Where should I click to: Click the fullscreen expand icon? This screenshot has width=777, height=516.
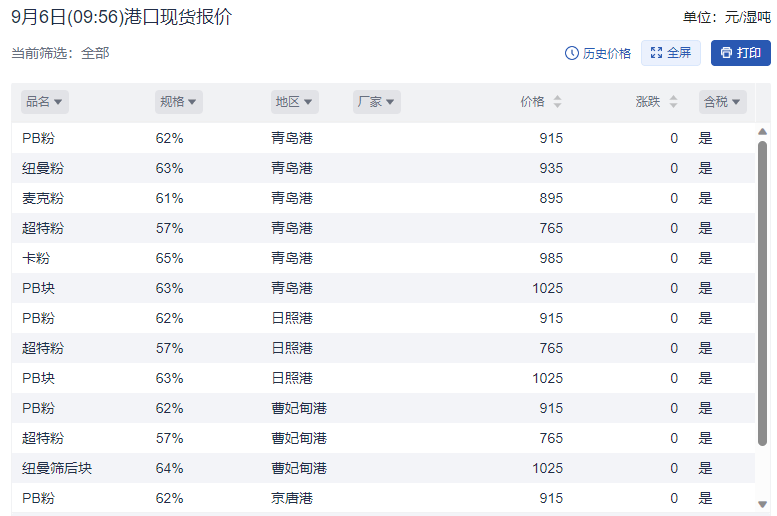click(656, 53)
